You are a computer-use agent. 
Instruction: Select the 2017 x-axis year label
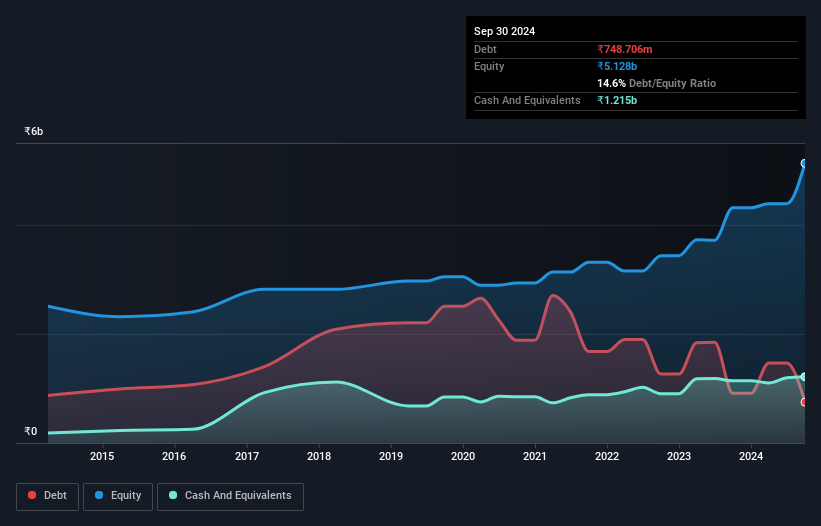pos(246,457)
